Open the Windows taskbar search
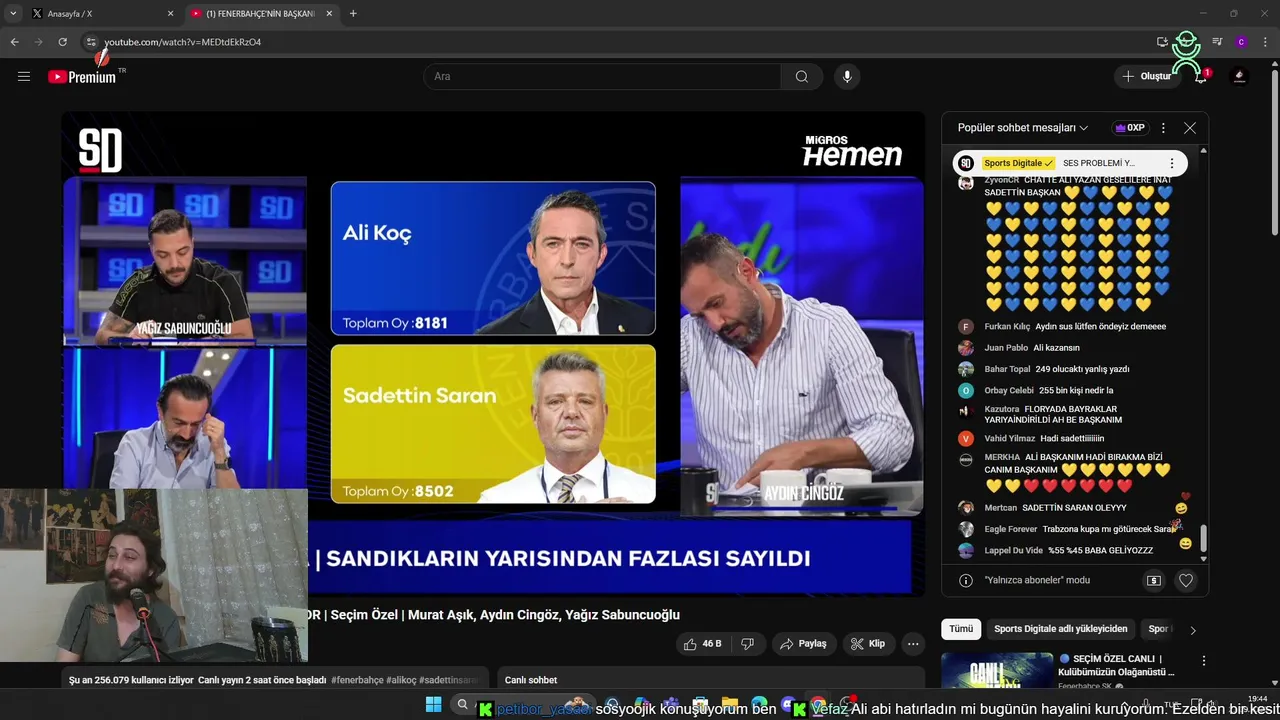The image size is (1280, 720). pos(462,705)
